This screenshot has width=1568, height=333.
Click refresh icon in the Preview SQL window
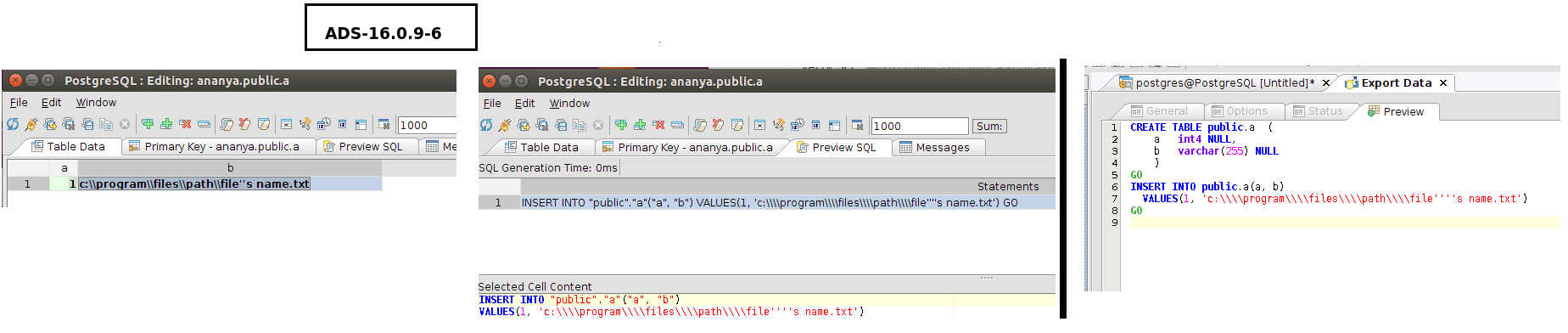(486, 125)
